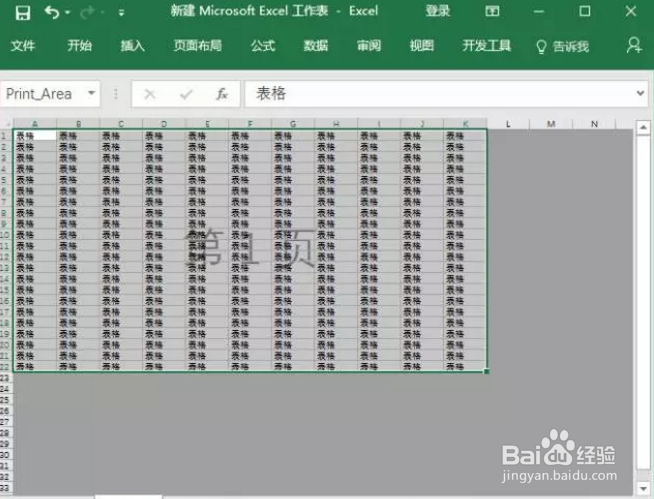Switch to the 公式 ribbon tab
The image size is (654, 499).
click(263, 45)
